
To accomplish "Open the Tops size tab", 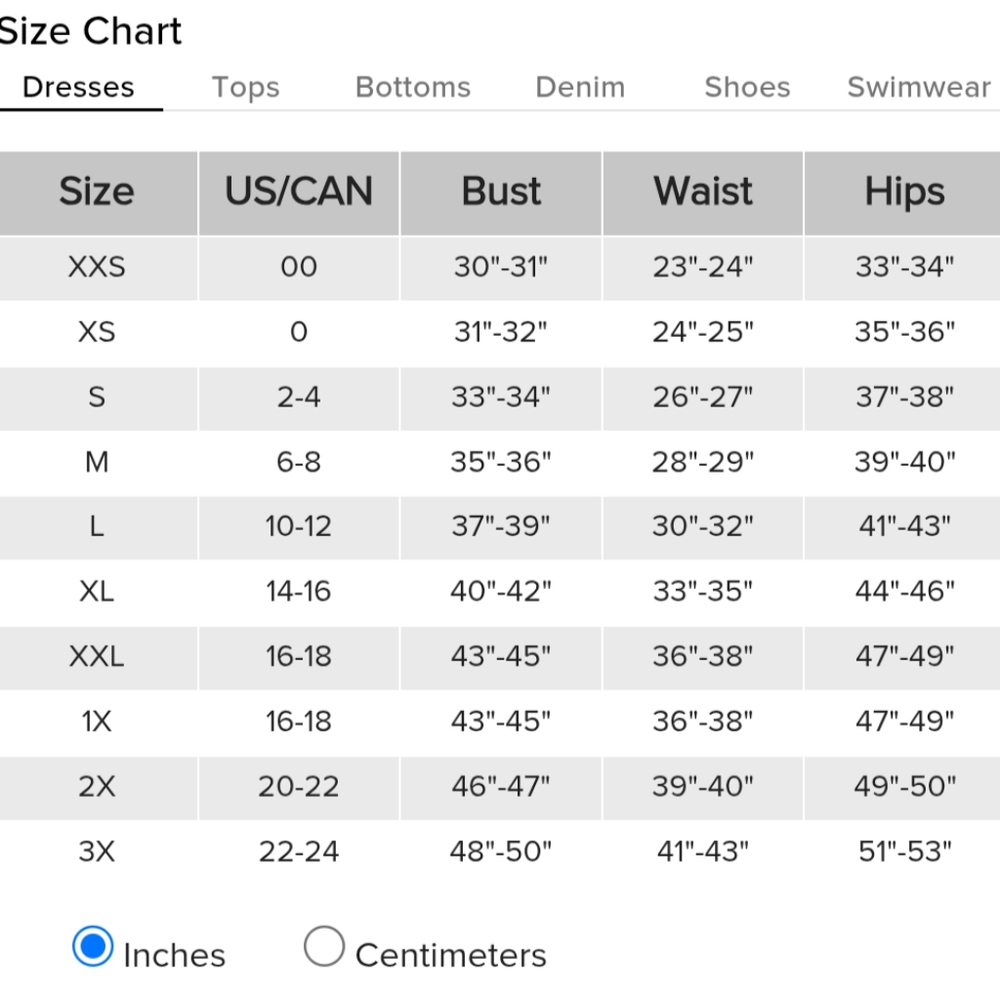I will click(245, 87).
